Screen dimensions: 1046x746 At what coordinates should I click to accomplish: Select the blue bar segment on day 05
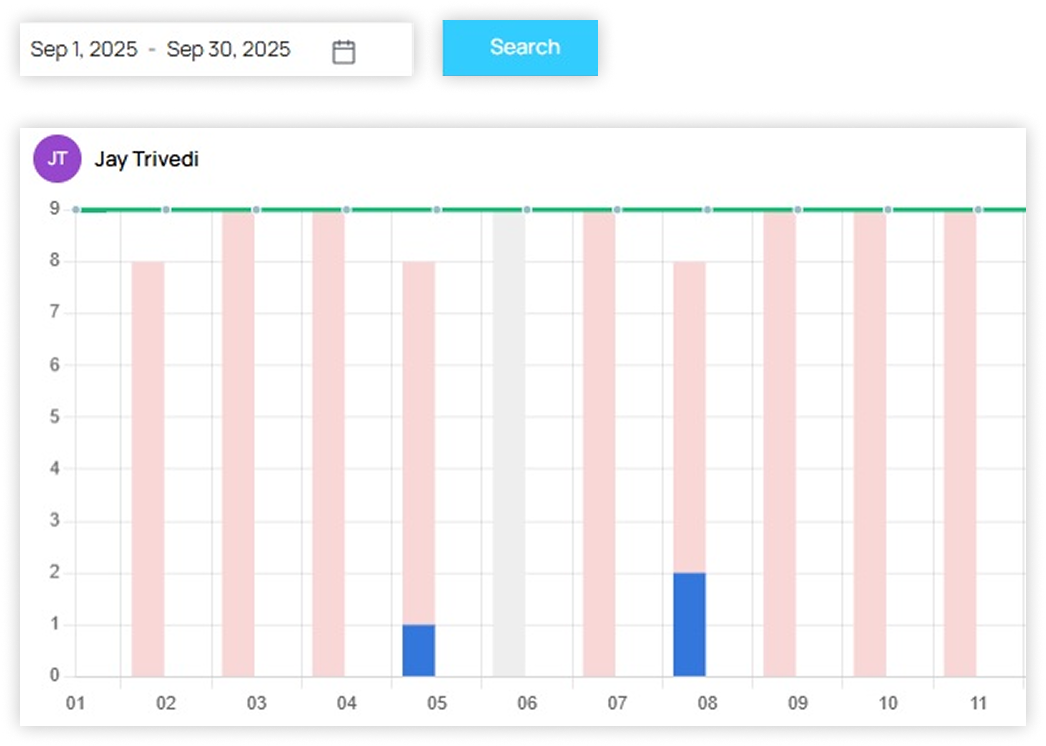pyautogui.click(x=419, y=650)
